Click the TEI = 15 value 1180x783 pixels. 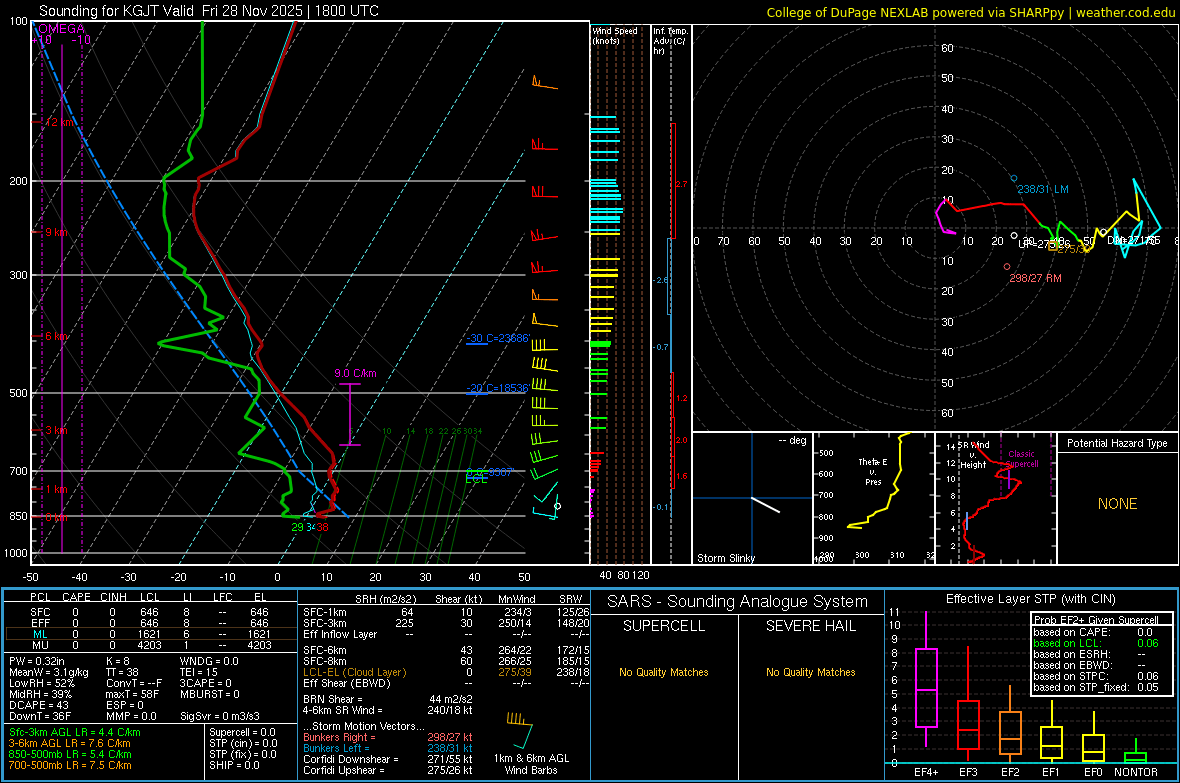(199, 672)
